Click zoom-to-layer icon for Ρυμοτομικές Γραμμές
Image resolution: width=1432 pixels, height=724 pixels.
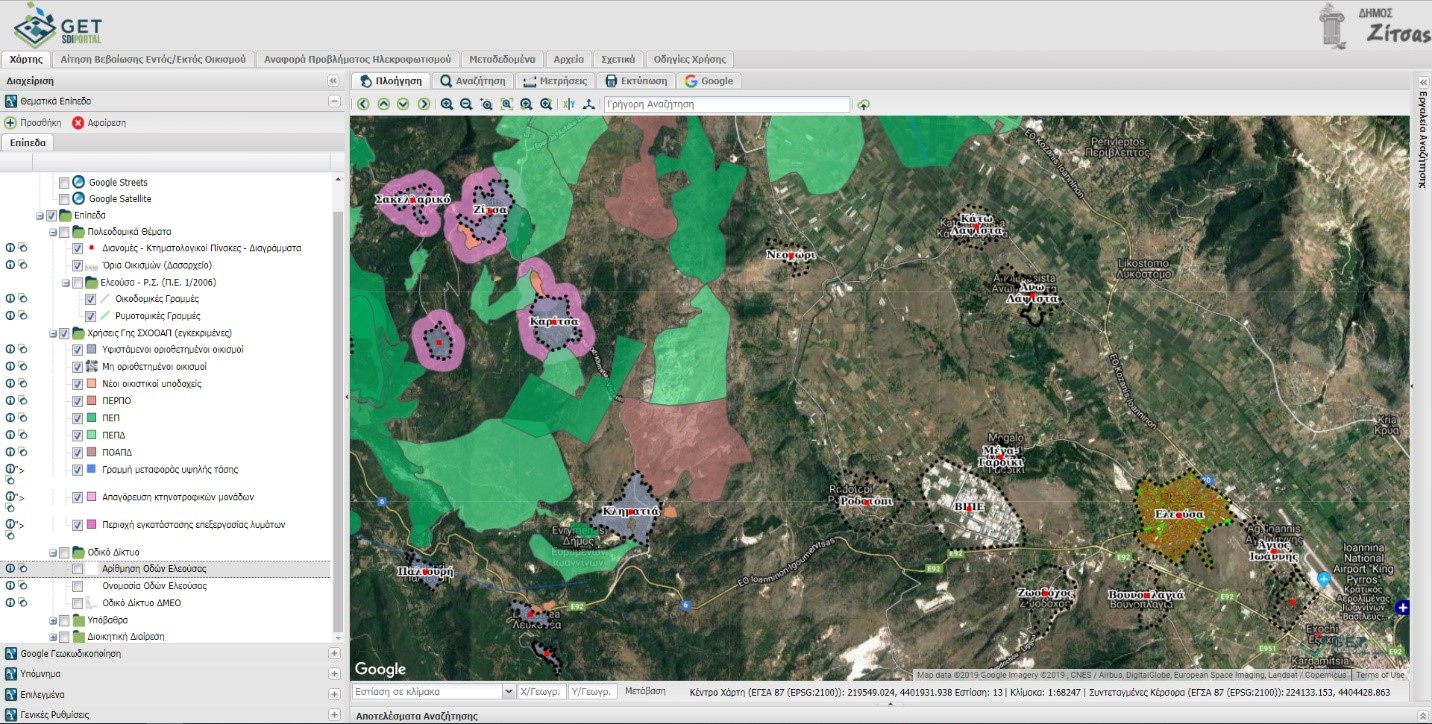[21, 315]
